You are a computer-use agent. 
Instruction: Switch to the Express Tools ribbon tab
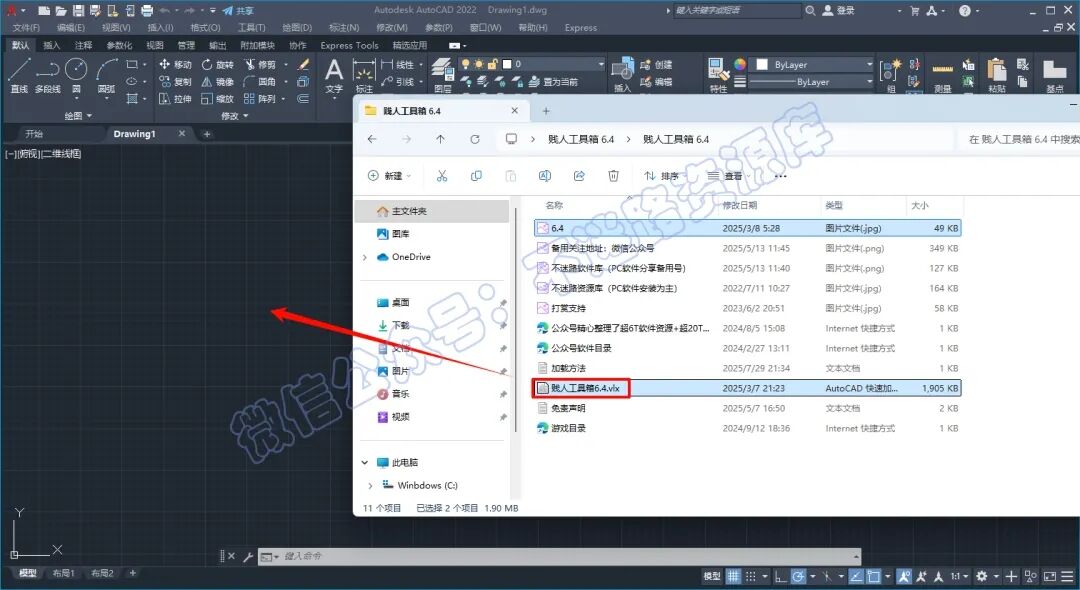[349, 45]
